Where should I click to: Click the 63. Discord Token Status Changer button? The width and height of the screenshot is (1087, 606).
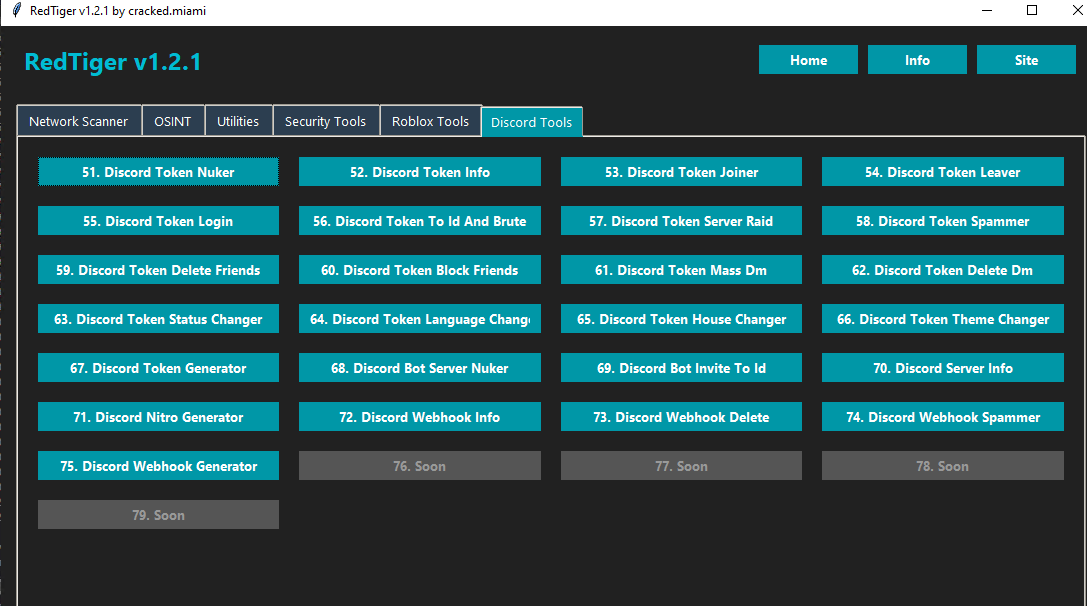[158, 319]
